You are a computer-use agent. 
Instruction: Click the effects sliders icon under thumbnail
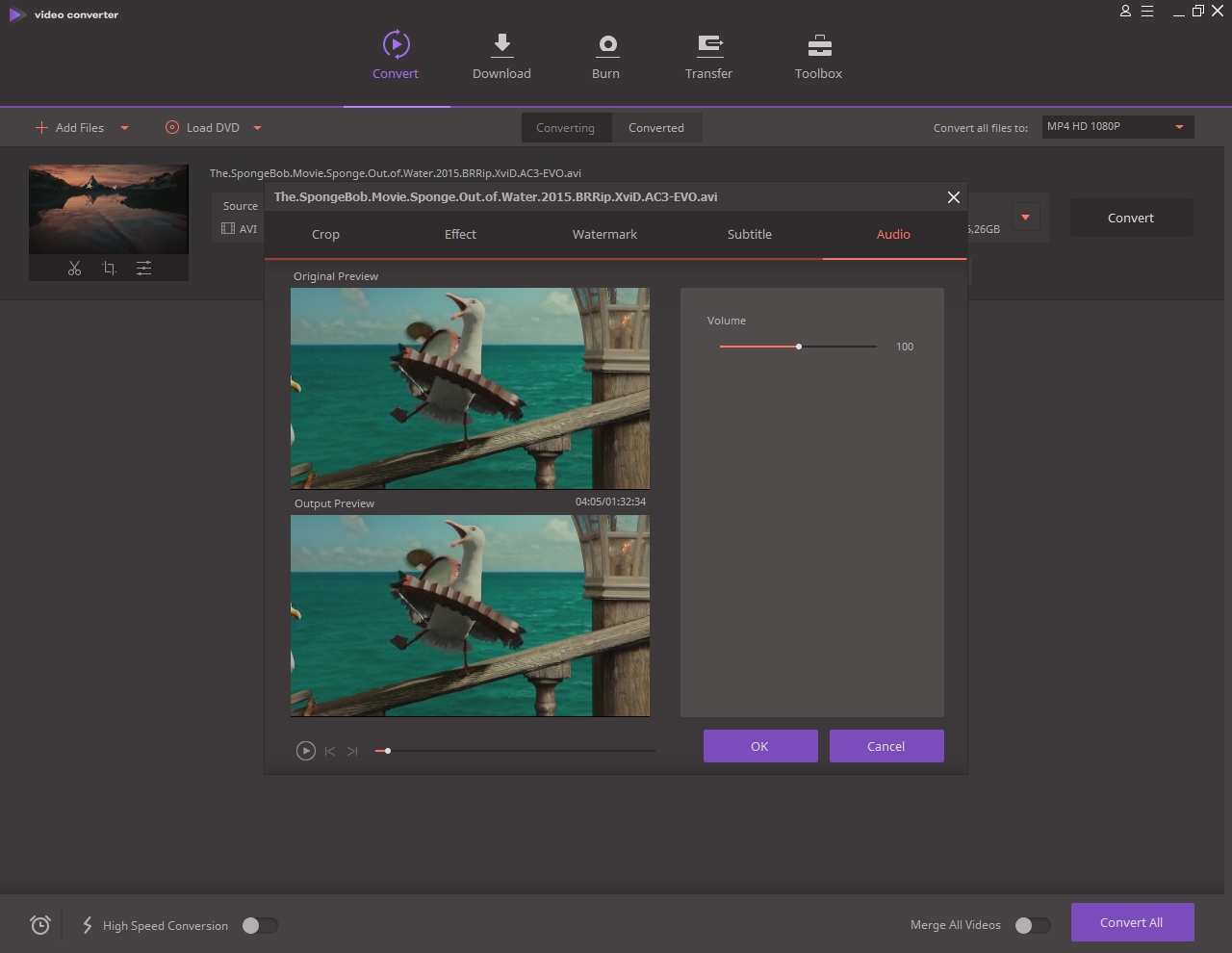click(x=143, y=269)
